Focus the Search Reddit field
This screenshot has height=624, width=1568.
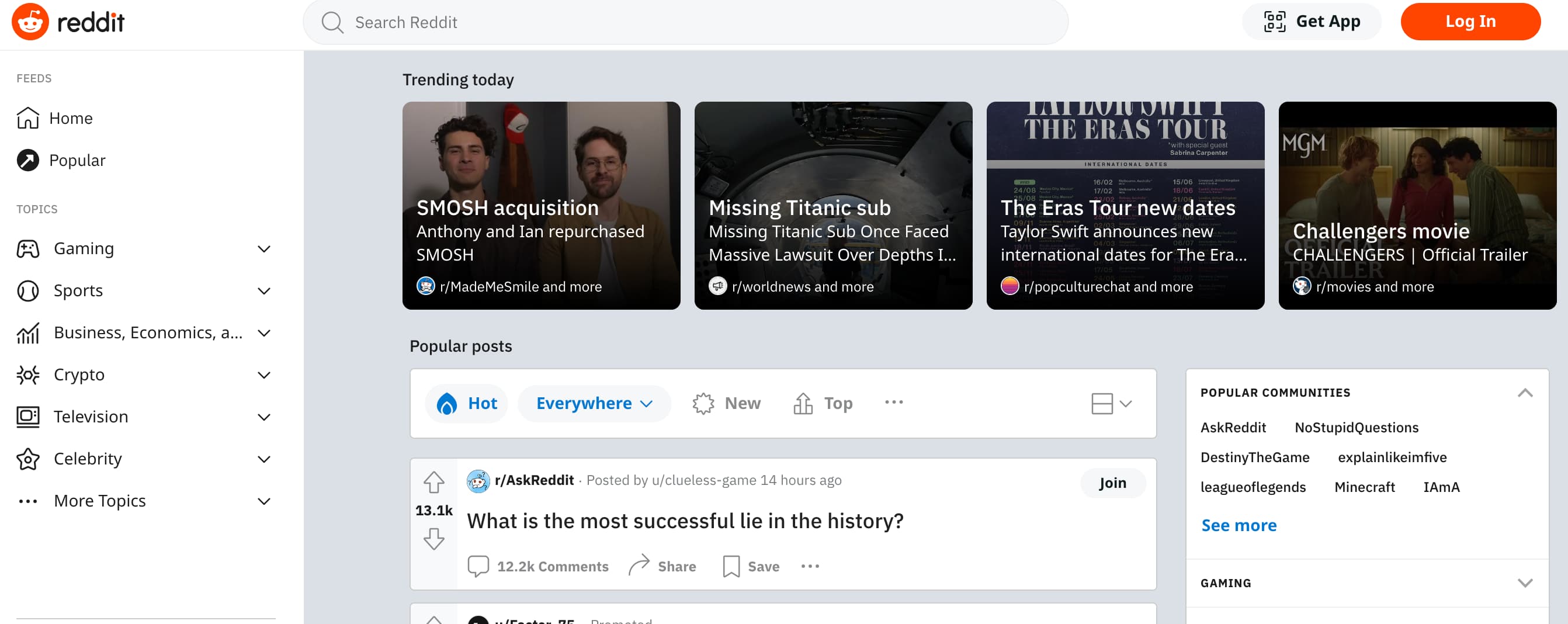(x=685, y=23)
